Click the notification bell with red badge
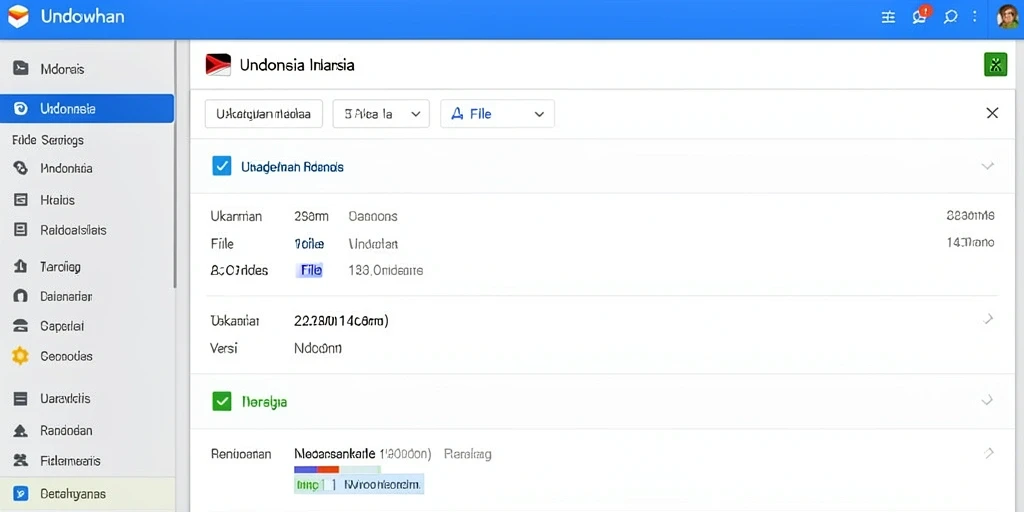Viewport: 1024px width, 512px height. click(x=920, y=16)
